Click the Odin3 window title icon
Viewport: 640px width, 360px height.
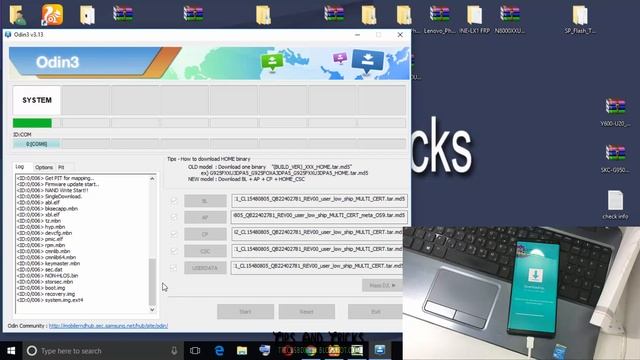[8, 35]
